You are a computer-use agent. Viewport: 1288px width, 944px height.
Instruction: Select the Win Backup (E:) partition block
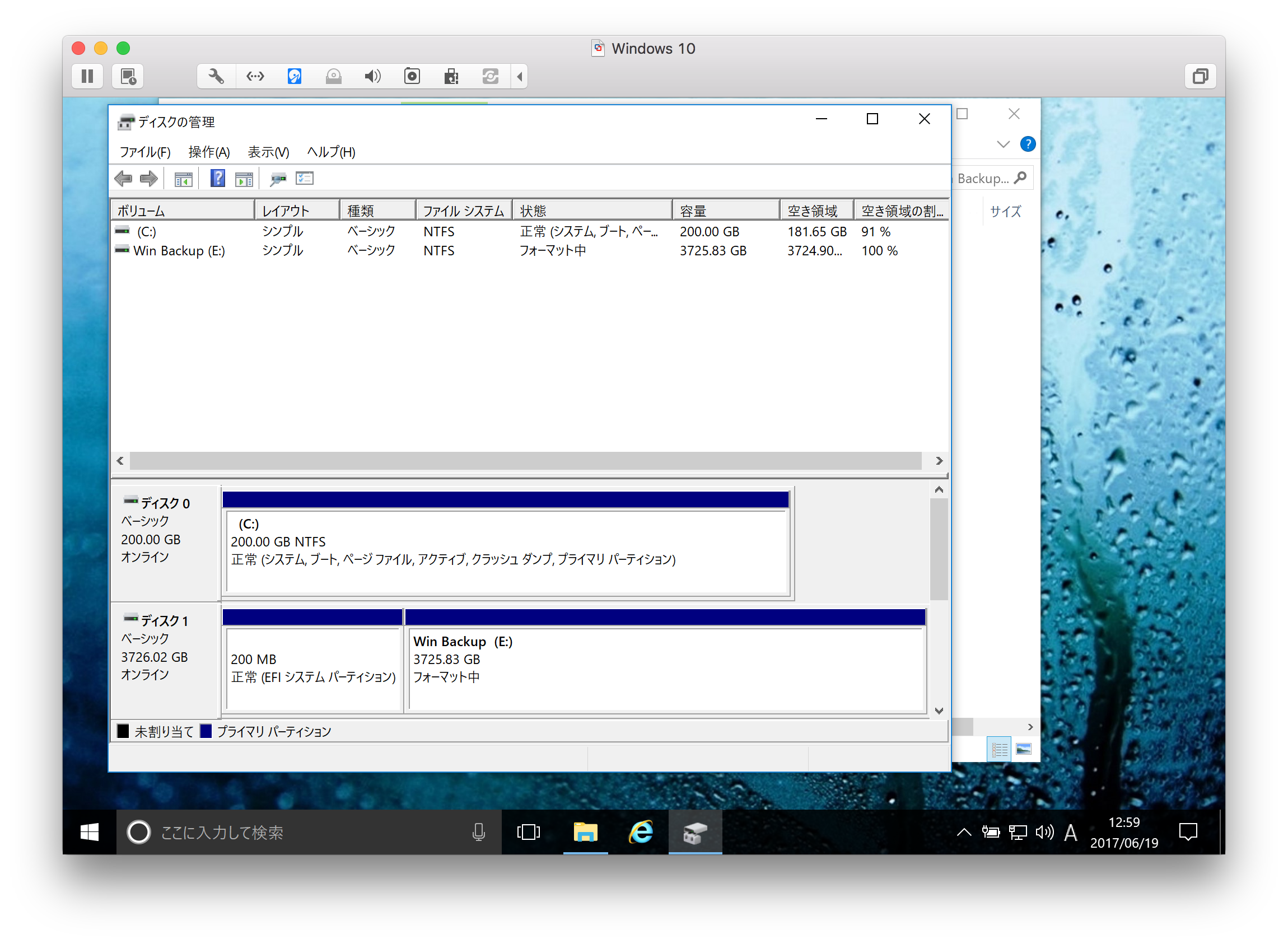click(x=666, y=666)
